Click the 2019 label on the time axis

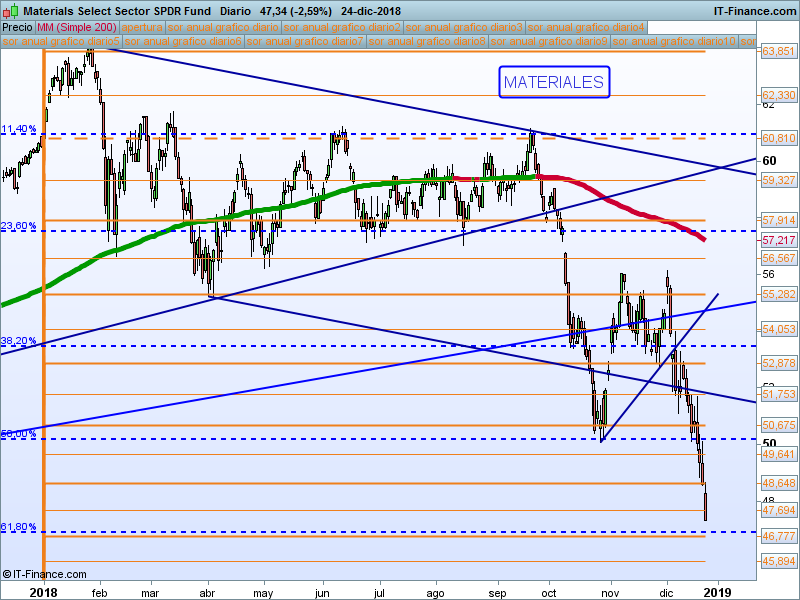pyautogui.click(x=716, y=592)
